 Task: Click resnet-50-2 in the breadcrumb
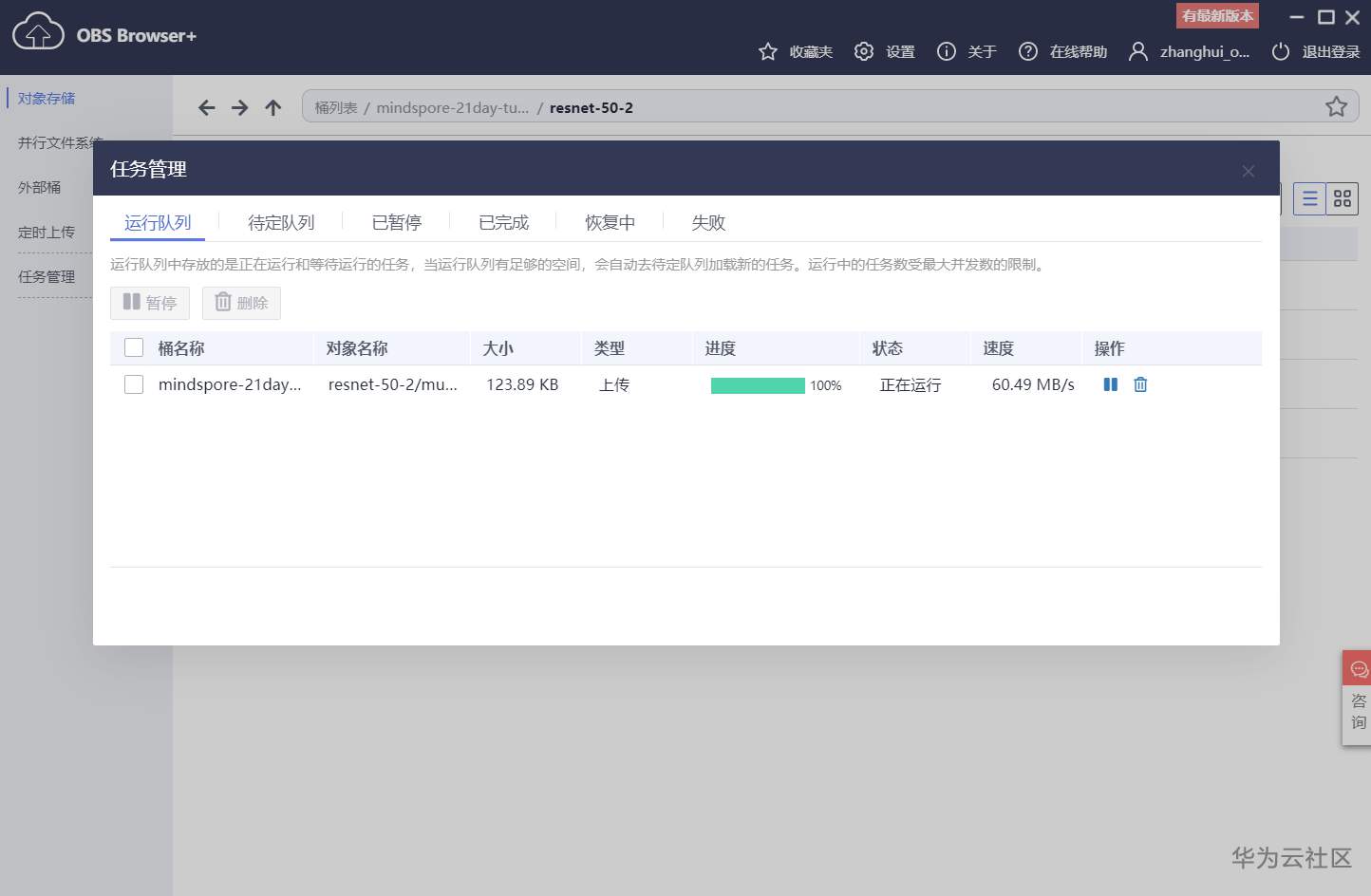(x=592, y=107)
